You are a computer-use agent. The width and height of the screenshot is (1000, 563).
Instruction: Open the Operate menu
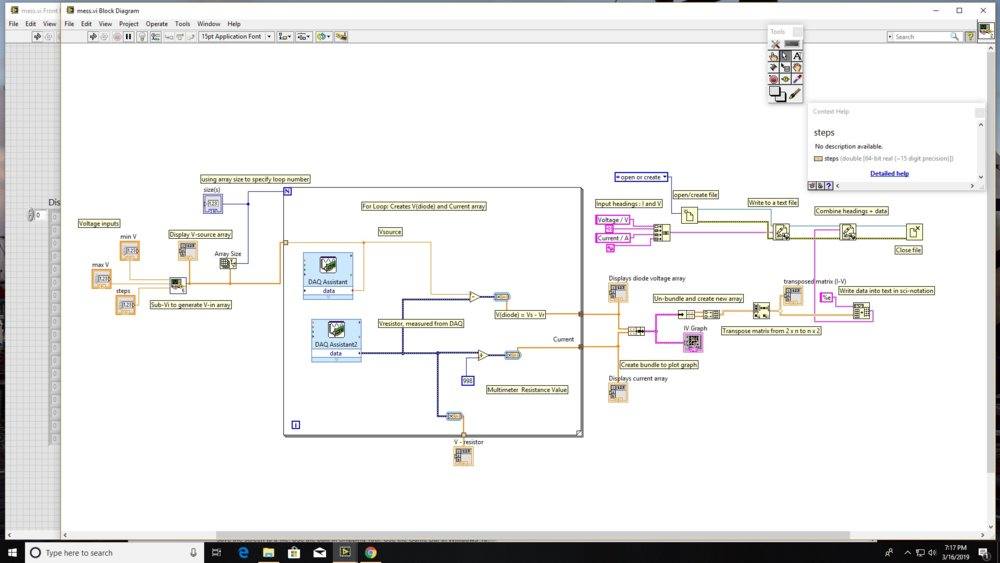pos(156,23)
